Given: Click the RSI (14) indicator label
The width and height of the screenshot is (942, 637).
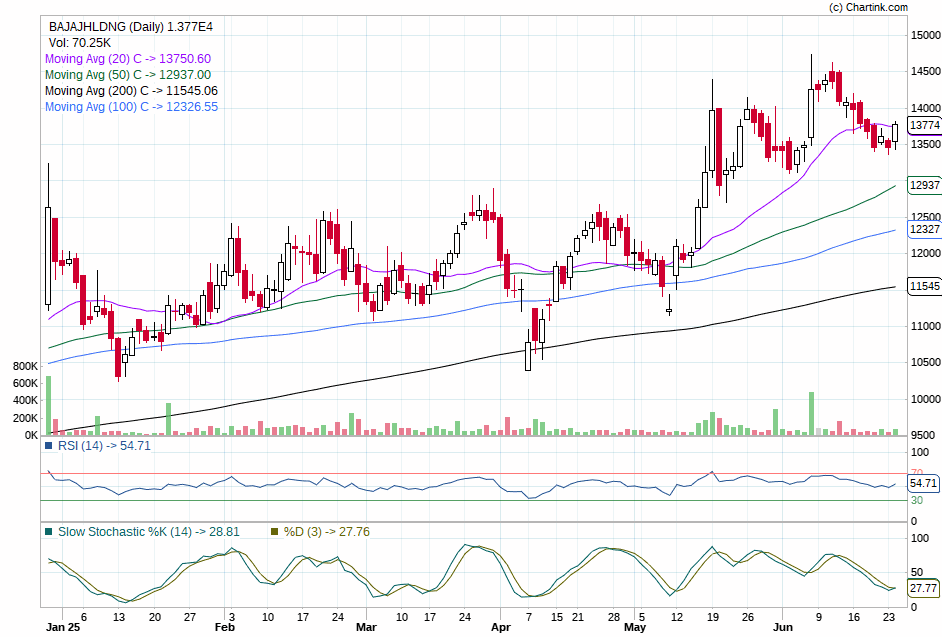Looking at the screenshot, I should [x=105, y=446].
